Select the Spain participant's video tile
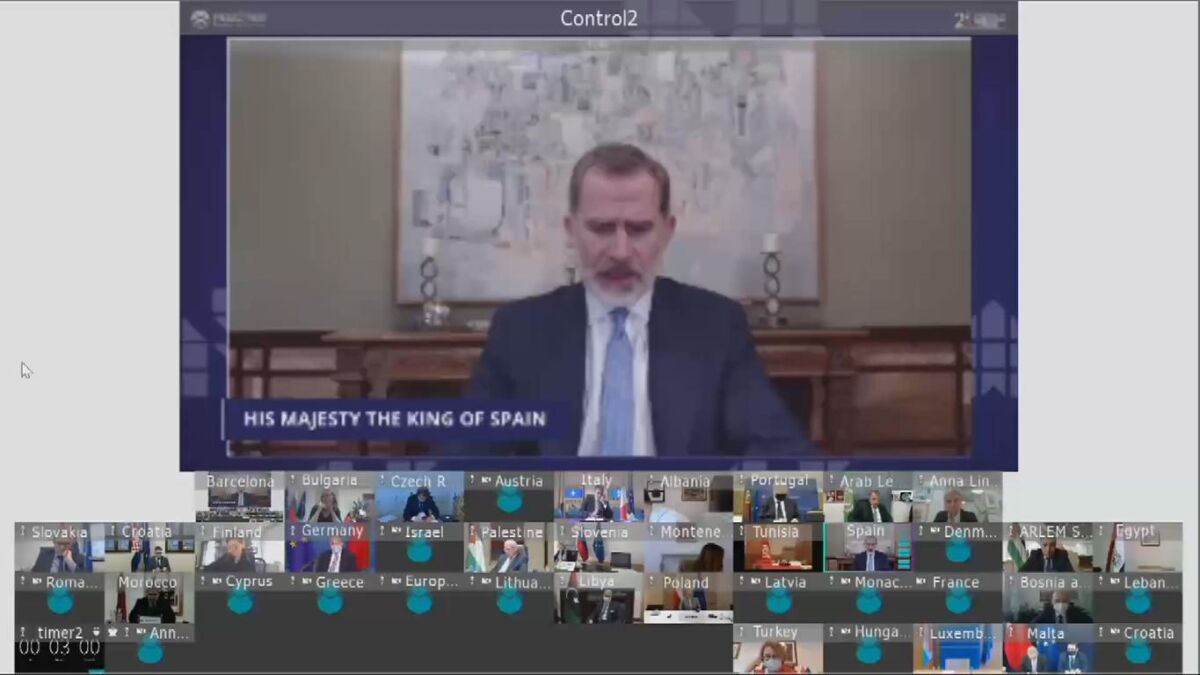 868,547
